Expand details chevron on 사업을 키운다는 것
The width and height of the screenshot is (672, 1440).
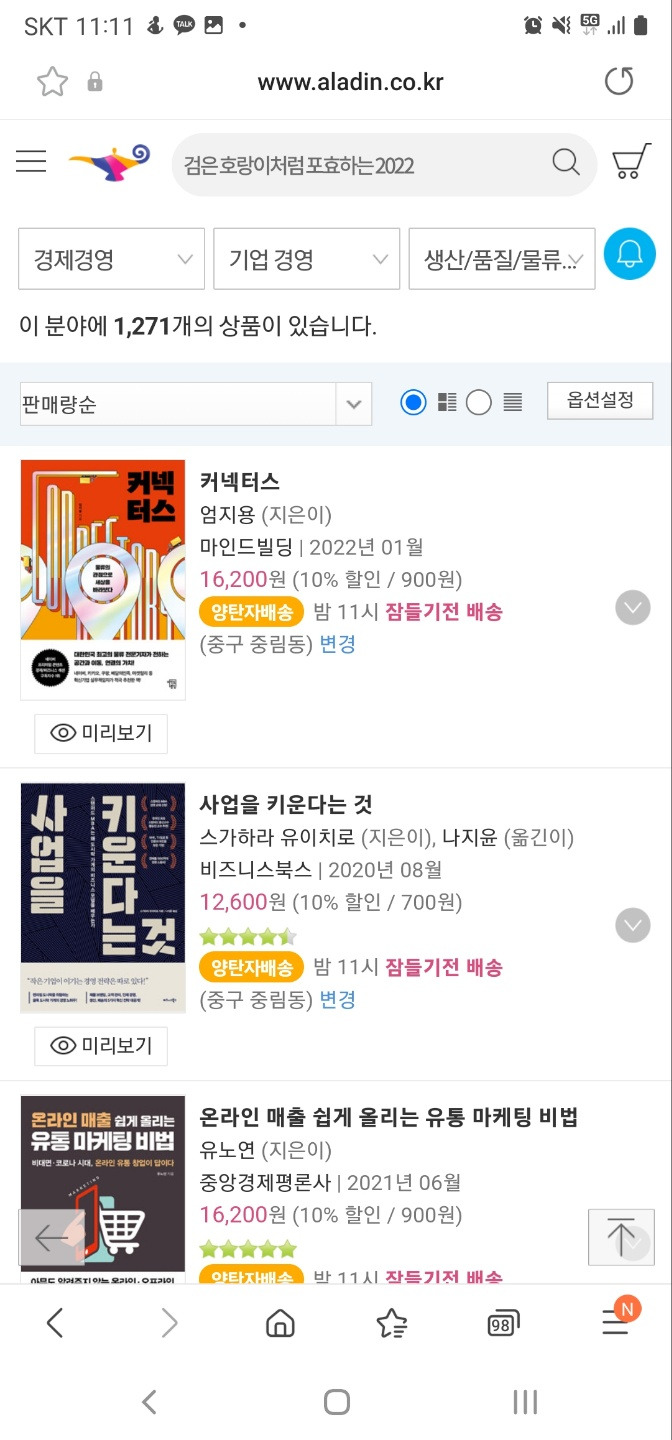click(632, 925)
